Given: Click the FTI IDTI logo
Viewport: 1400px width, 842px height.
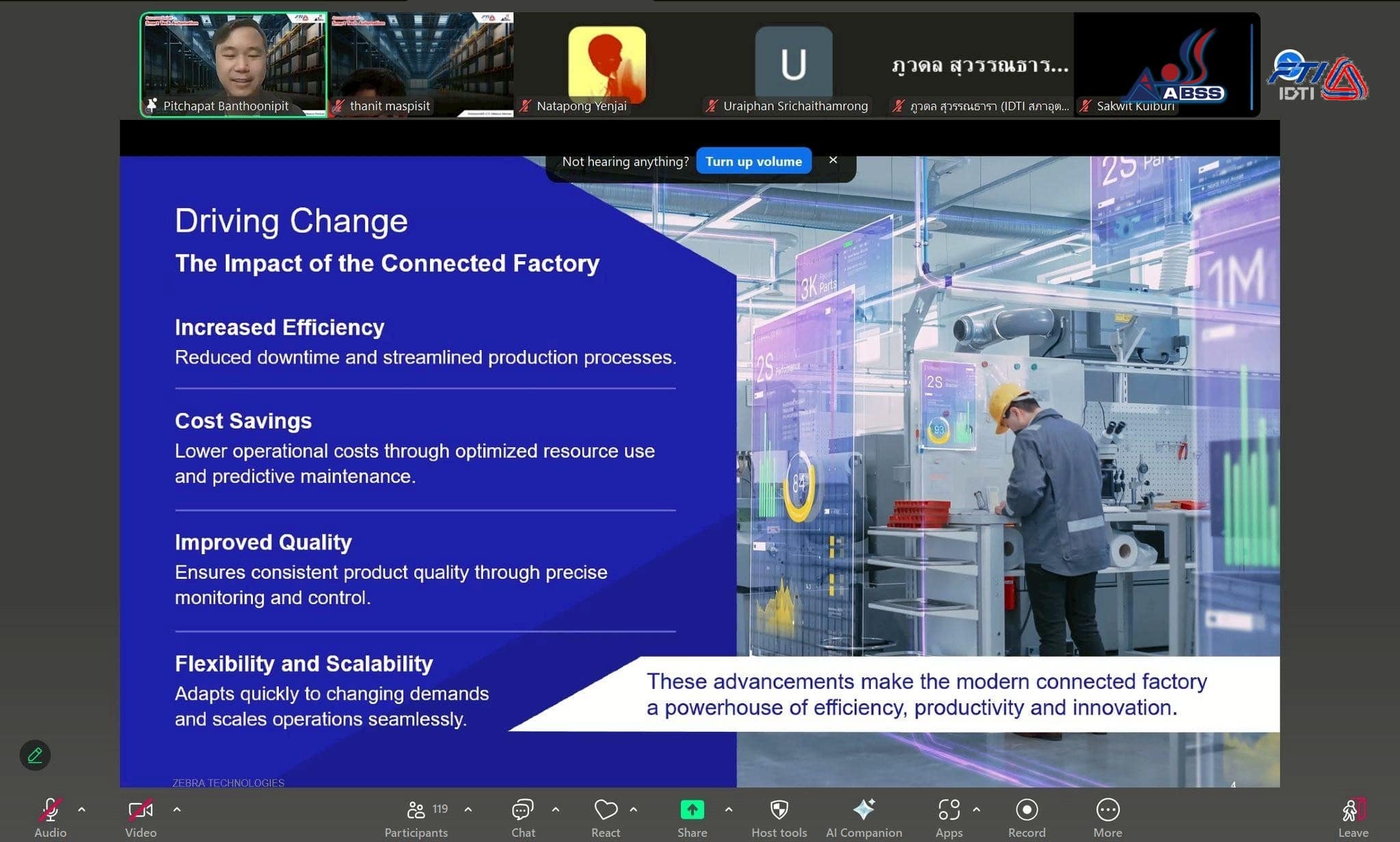Looking at the screenshot, I should click(1317, 75).
